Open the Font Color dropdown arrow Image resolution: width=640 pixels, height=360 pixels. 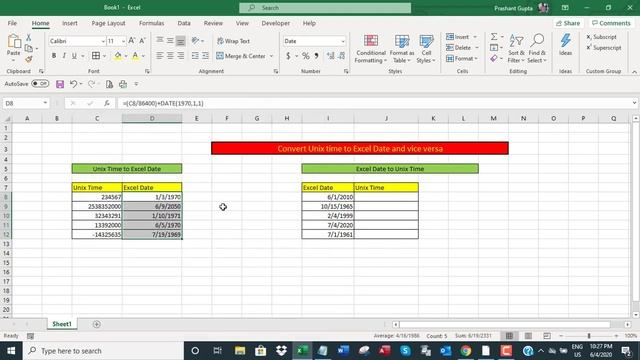point(143,56)
